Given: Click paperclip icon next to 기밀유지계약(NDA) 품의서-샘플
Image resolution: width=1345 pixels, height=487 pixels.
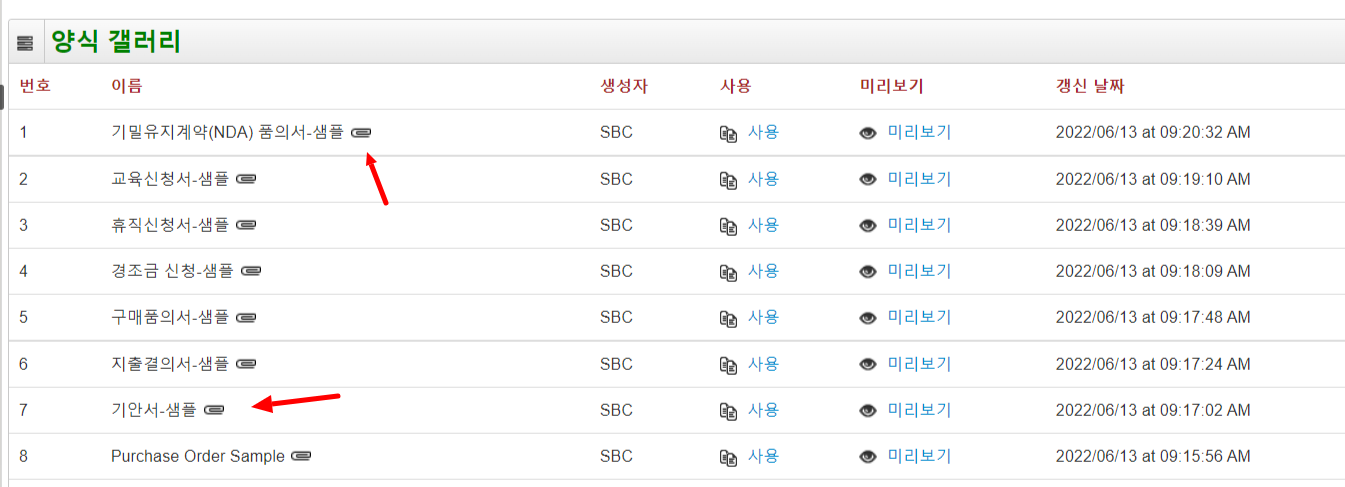Looking at the screenshot, I should [x=361, y=132].
